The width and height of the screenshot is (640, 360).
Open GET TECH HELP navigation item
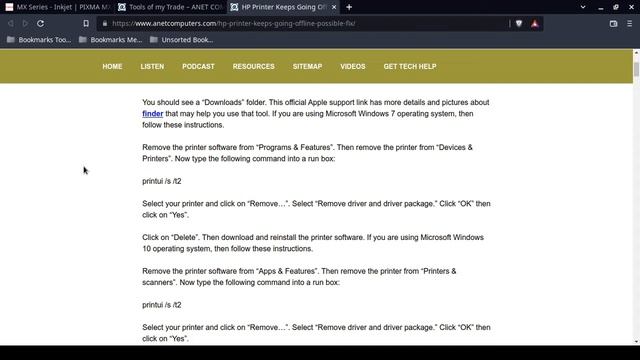coord(410,67)
